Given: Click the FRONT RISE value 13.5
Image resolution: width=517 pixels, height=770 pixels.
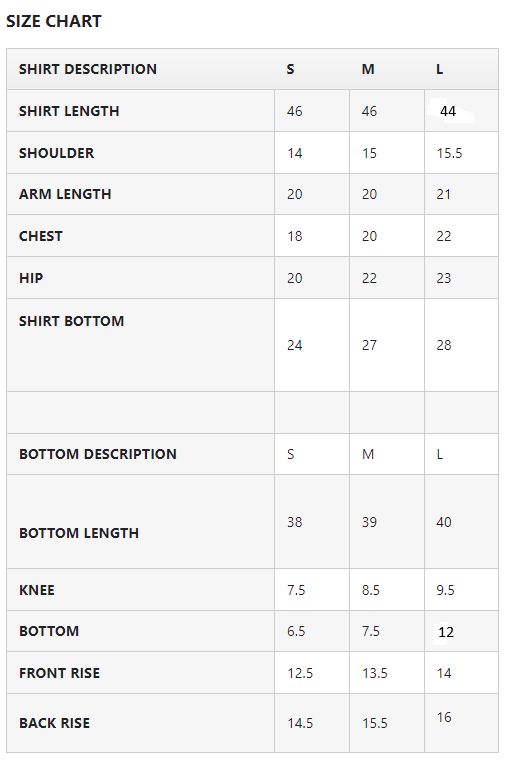Looking at the screenshot, I should pyautogui.click(x=375, y=673).
